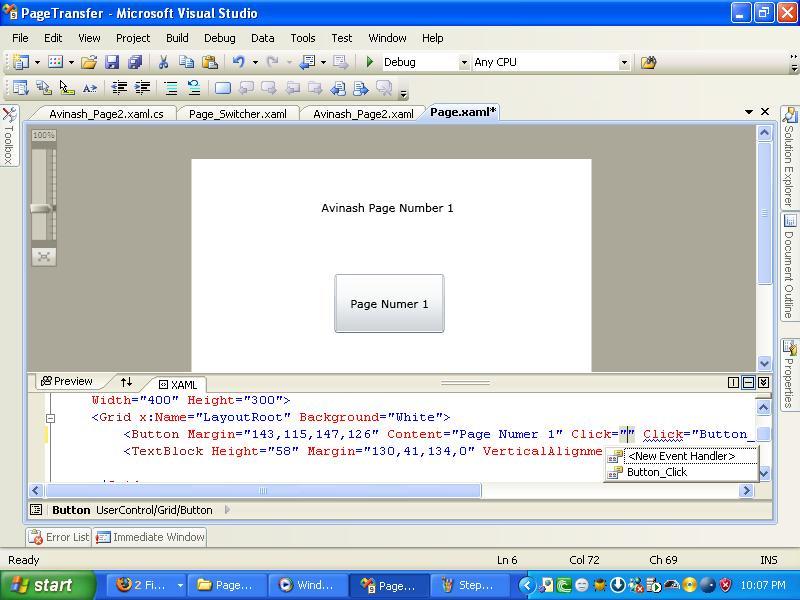Image resolution: width=800 pixels, height=600 pixels.
Task: Click the New Project toolbar icon
Action: tap(21, 62)
